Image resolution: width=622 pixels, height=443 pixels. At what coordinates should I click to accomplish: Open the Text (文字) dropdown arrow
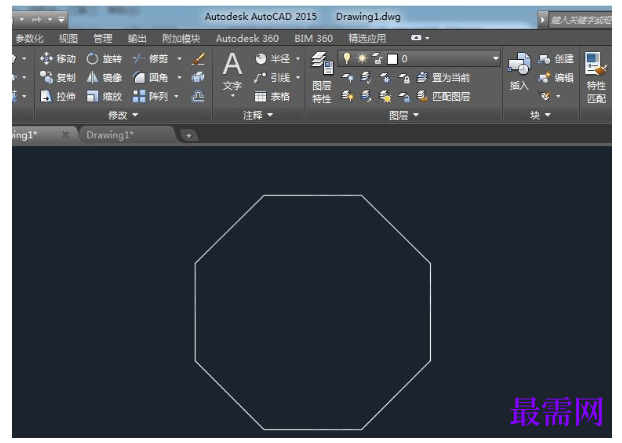232,96
